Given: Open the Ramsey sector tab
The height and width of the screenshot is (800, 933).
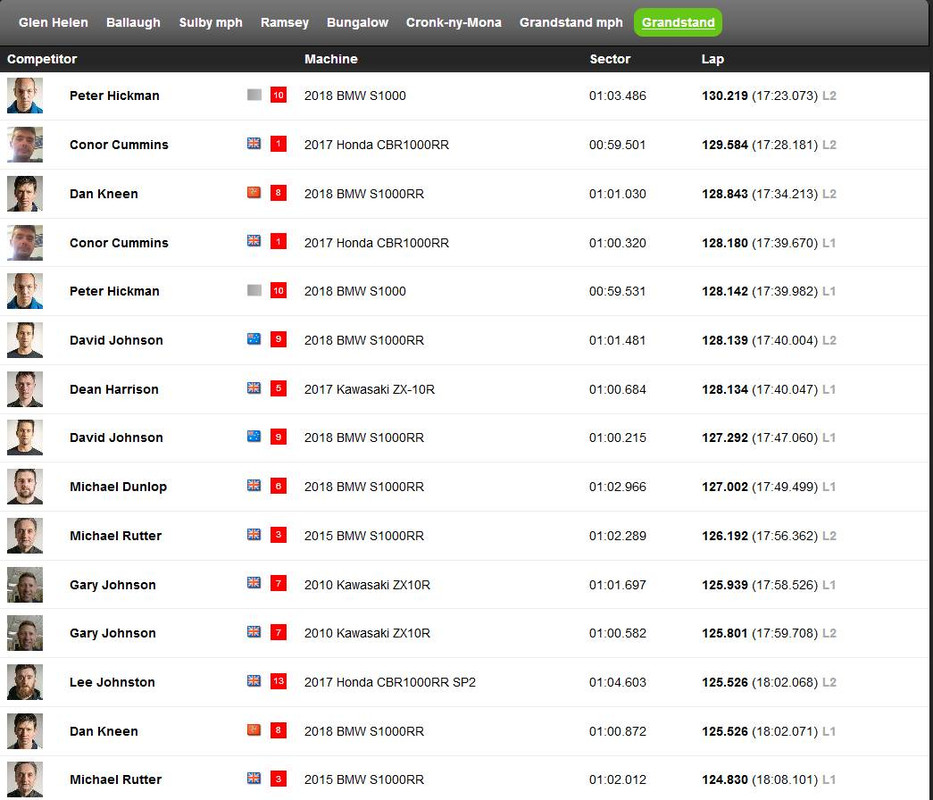Looking at the screenshot, I should pos(284,23).
